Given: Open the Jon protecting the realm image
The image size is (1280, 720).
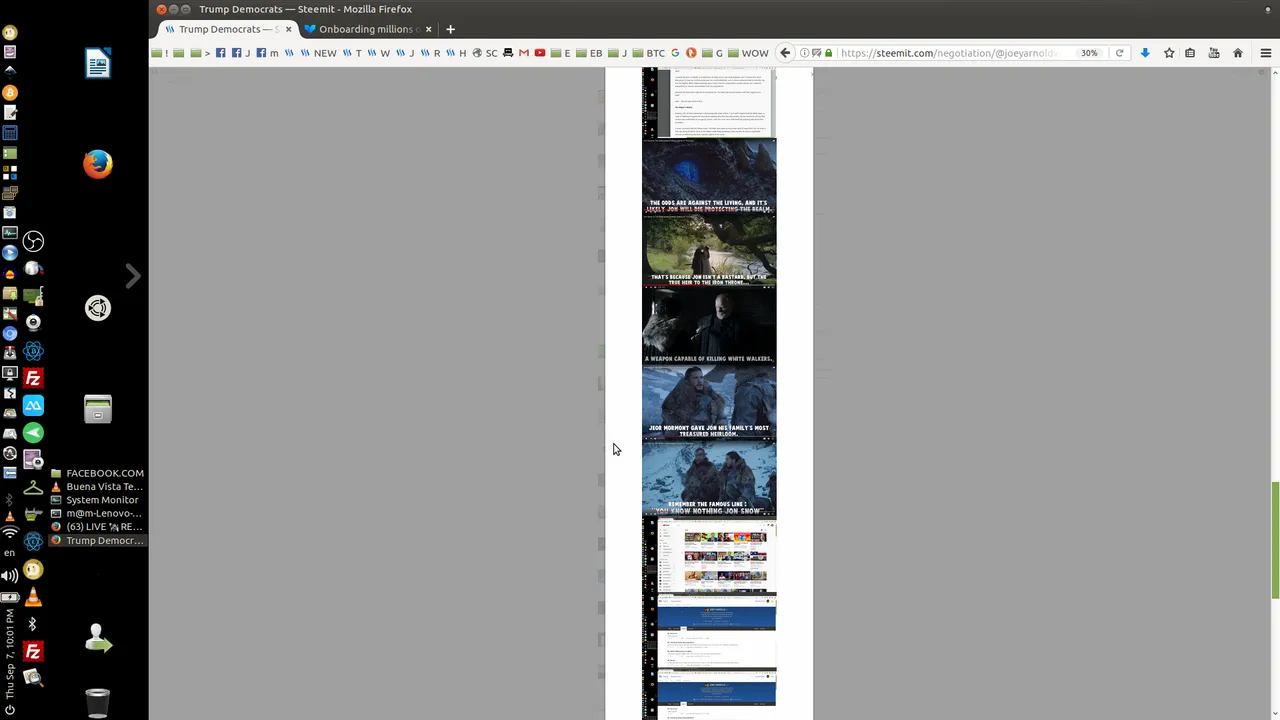Looking at the screenshot, I should point(709,176).
